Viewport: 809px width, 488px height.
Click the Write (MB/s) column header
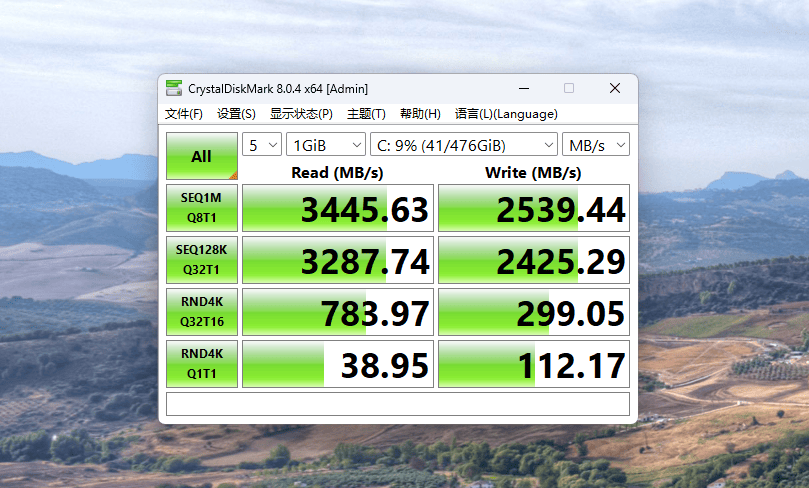533,172
